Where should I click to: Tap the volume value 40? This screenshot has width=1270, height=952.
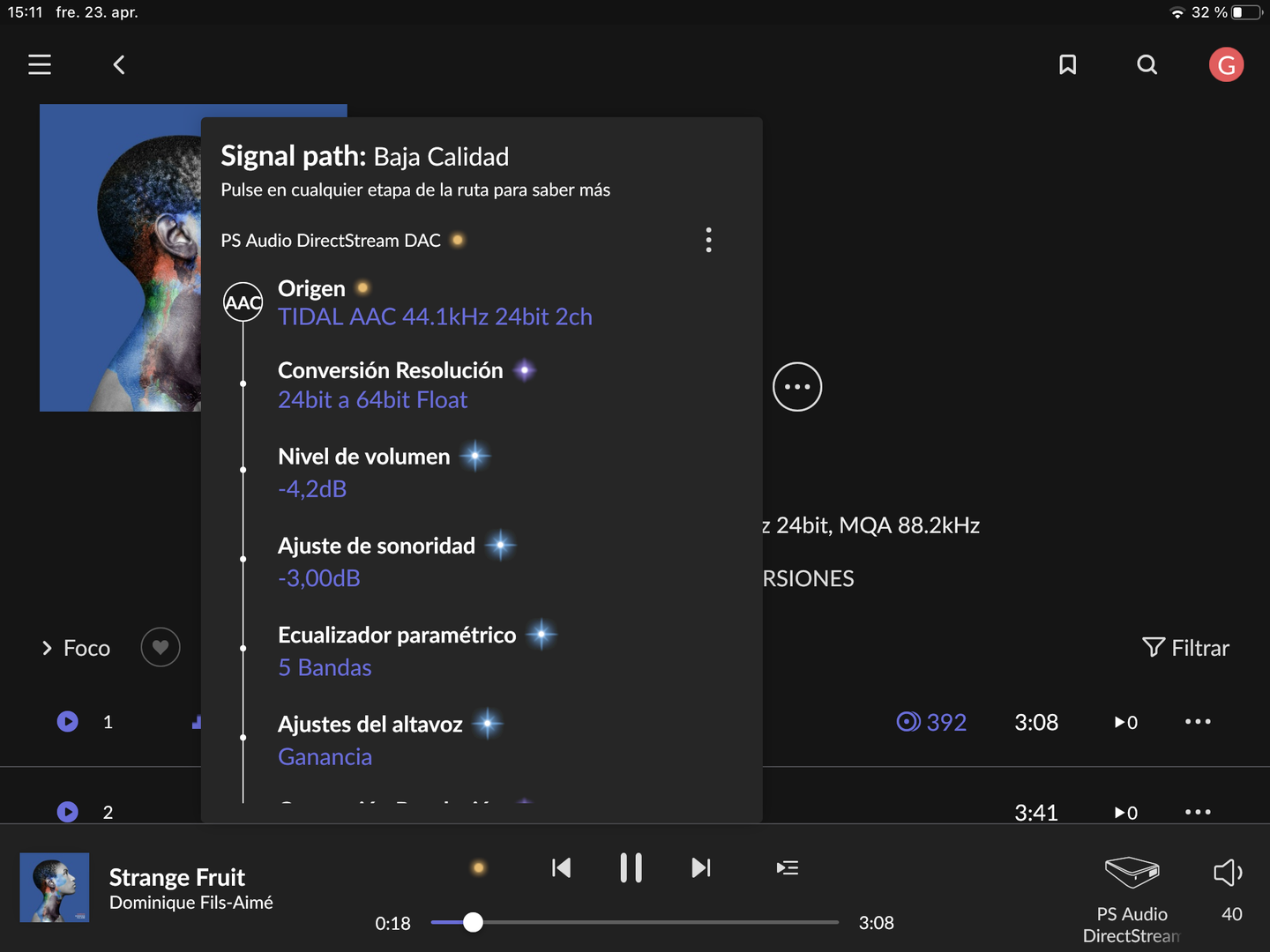point(1231,914)
